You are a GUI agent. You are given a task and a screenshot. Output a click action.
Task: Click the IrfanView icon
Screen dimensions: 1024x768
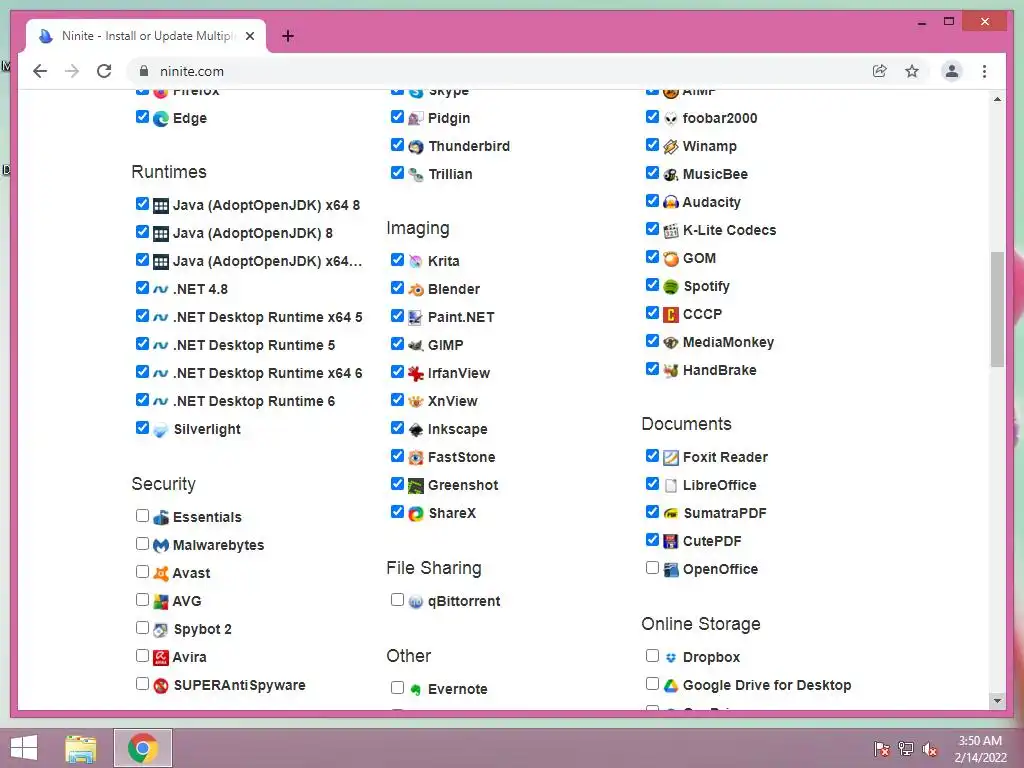(415, 374)
